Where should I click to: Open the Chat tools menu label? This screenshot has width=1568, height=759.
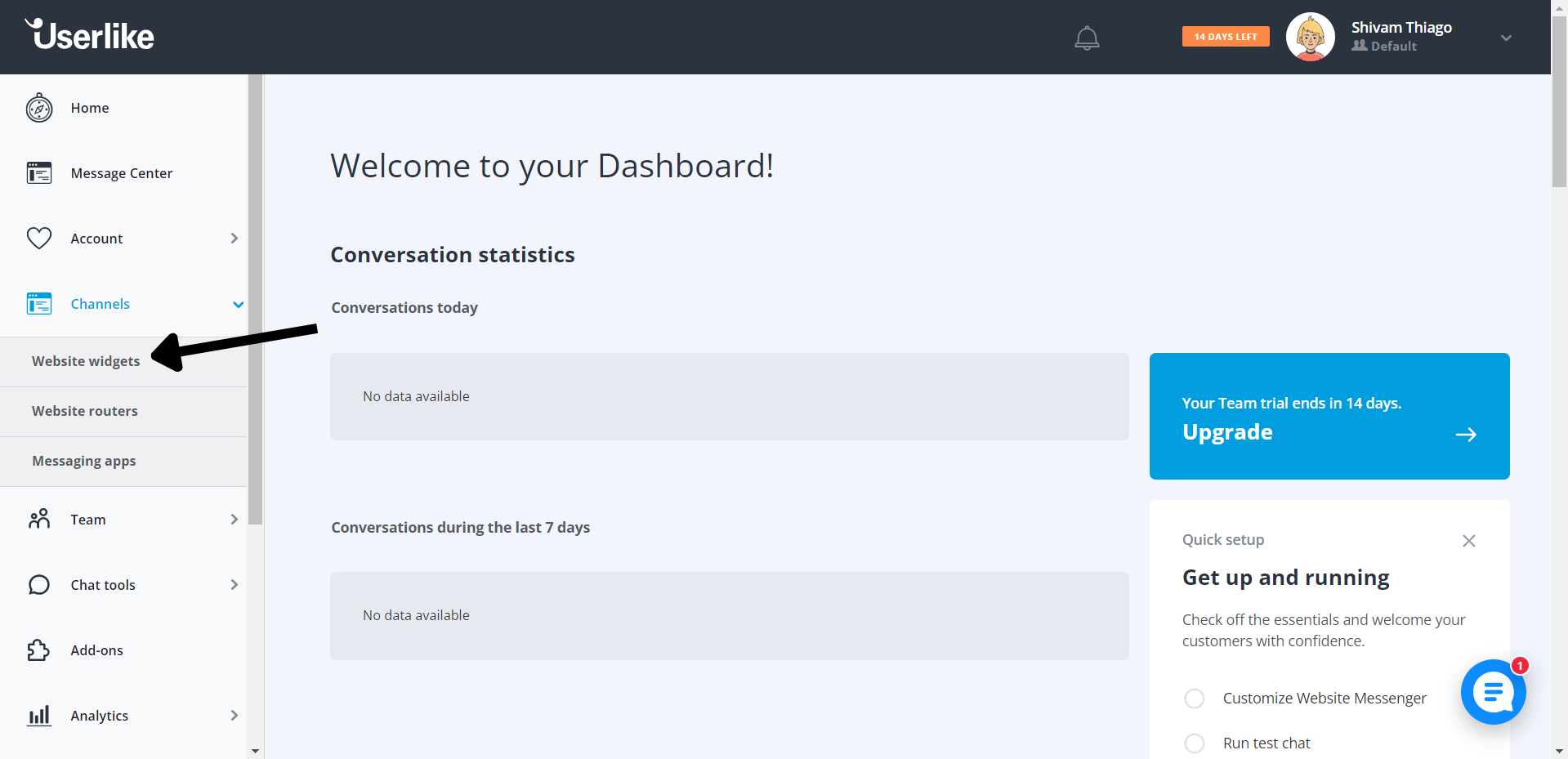click(x=103, y=585)
